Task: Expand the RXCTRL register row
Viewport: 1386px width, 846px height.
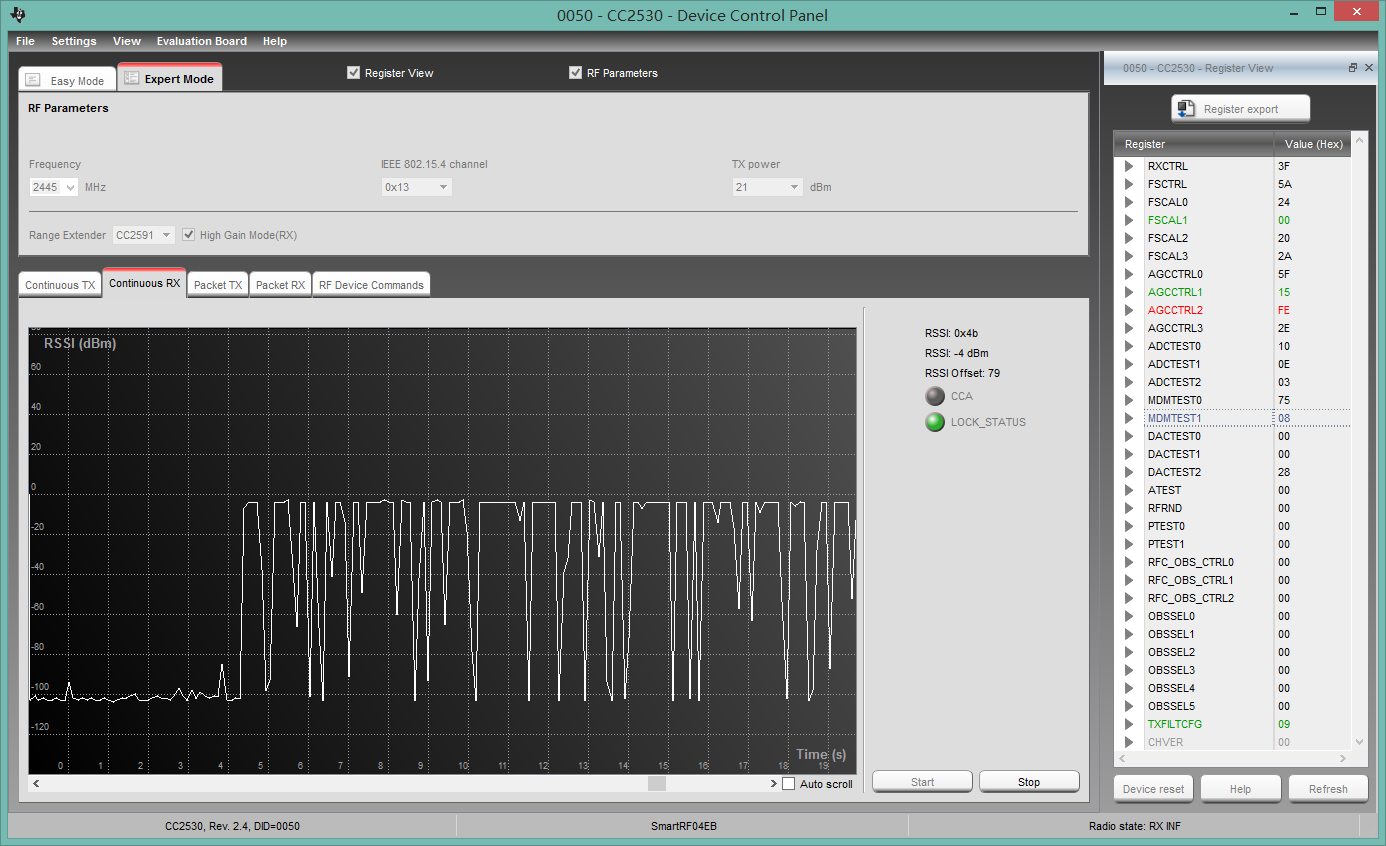Action: pyautogui.click(x=1129, y=166)
